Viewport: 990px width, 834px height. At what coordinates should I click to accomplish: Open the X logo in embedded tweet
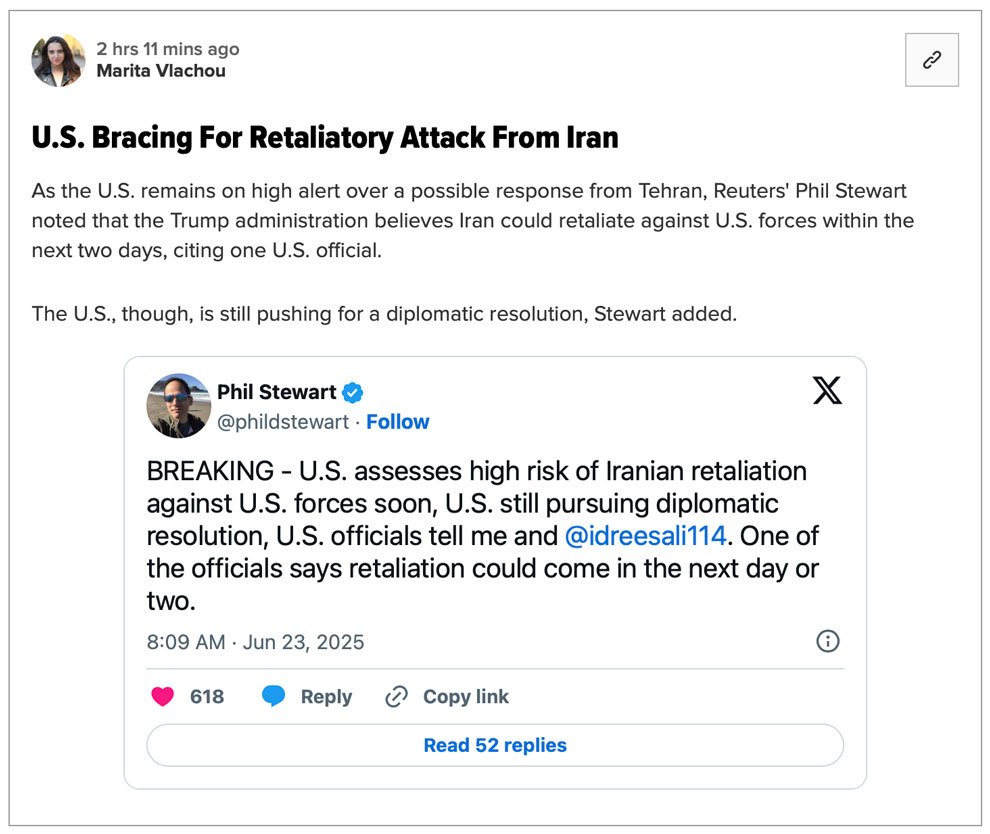[827, 390]
